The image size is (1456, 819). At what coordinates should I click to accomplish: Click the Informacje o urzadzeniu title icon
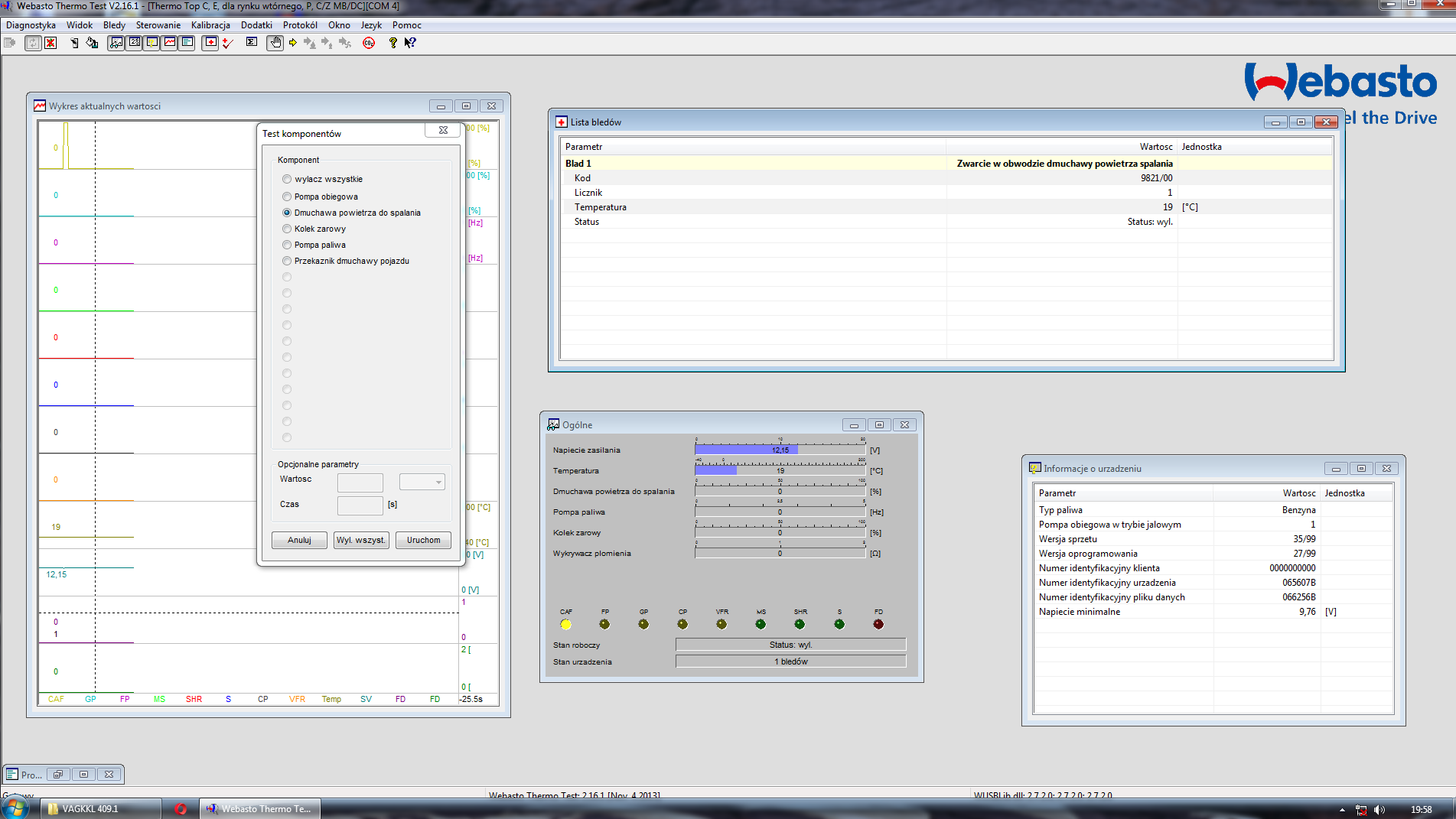tap(1035, 468)
